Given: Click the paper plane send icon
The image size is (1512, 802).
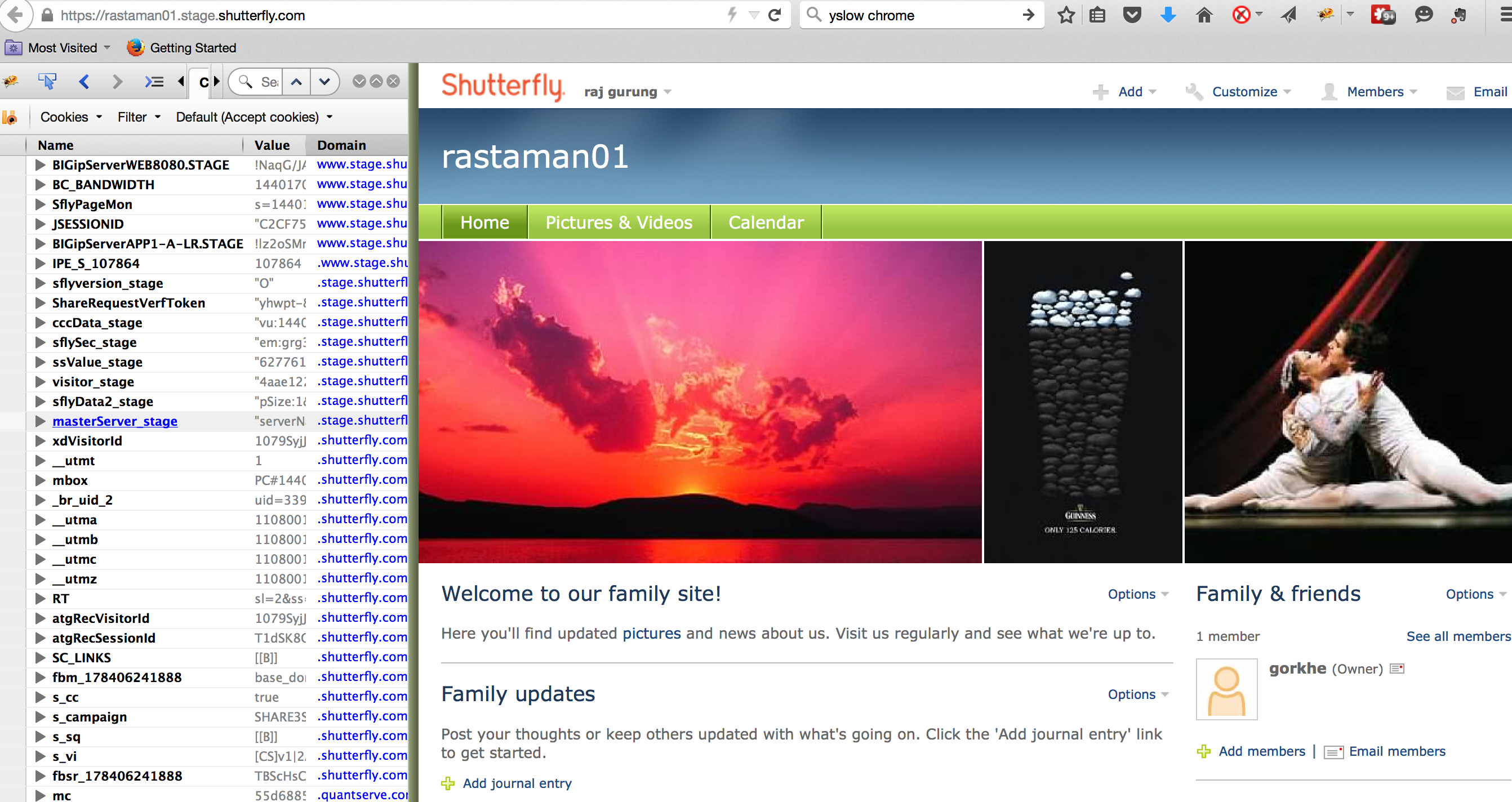Looking at the screenshot, I should (x=1288, y=15).
